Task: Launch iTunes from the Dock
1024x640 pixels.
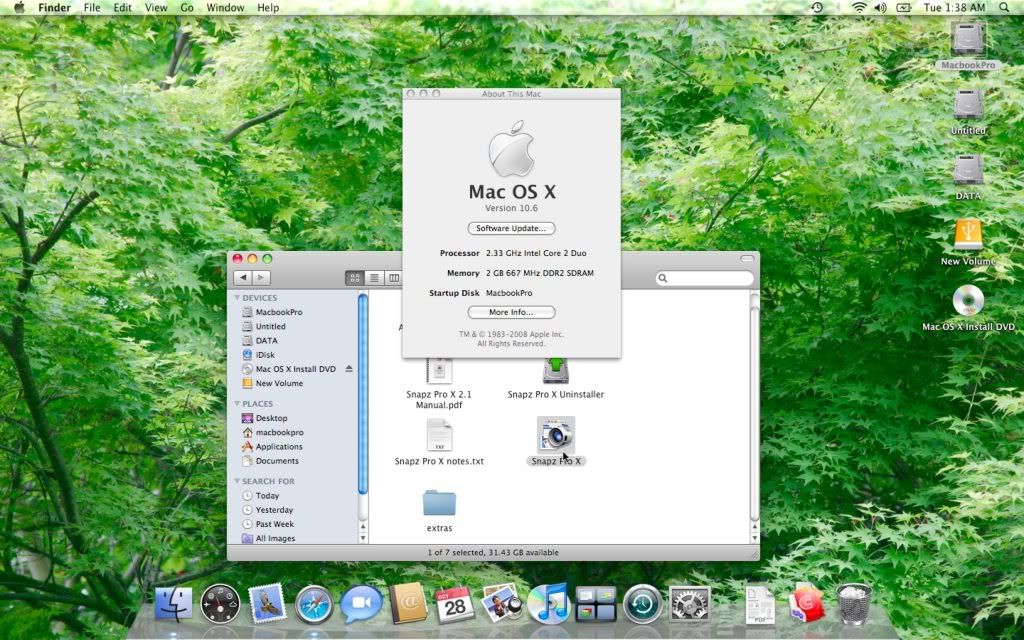Action: 548,604
